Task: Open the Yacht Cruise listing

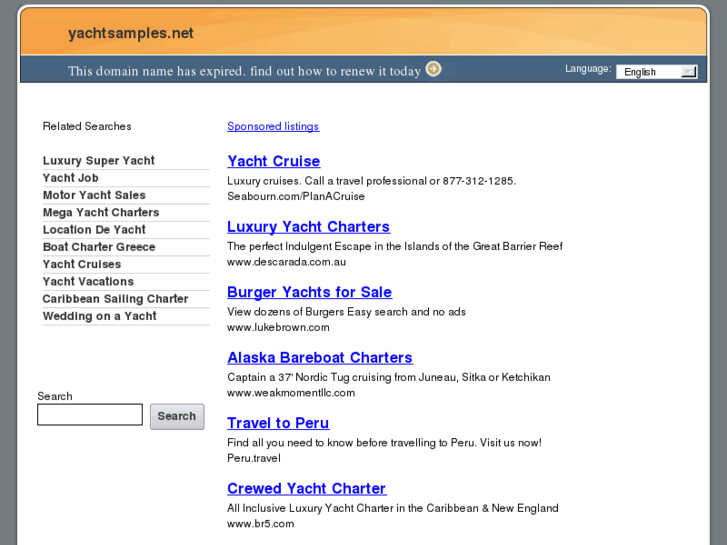Action: [274, 161]
